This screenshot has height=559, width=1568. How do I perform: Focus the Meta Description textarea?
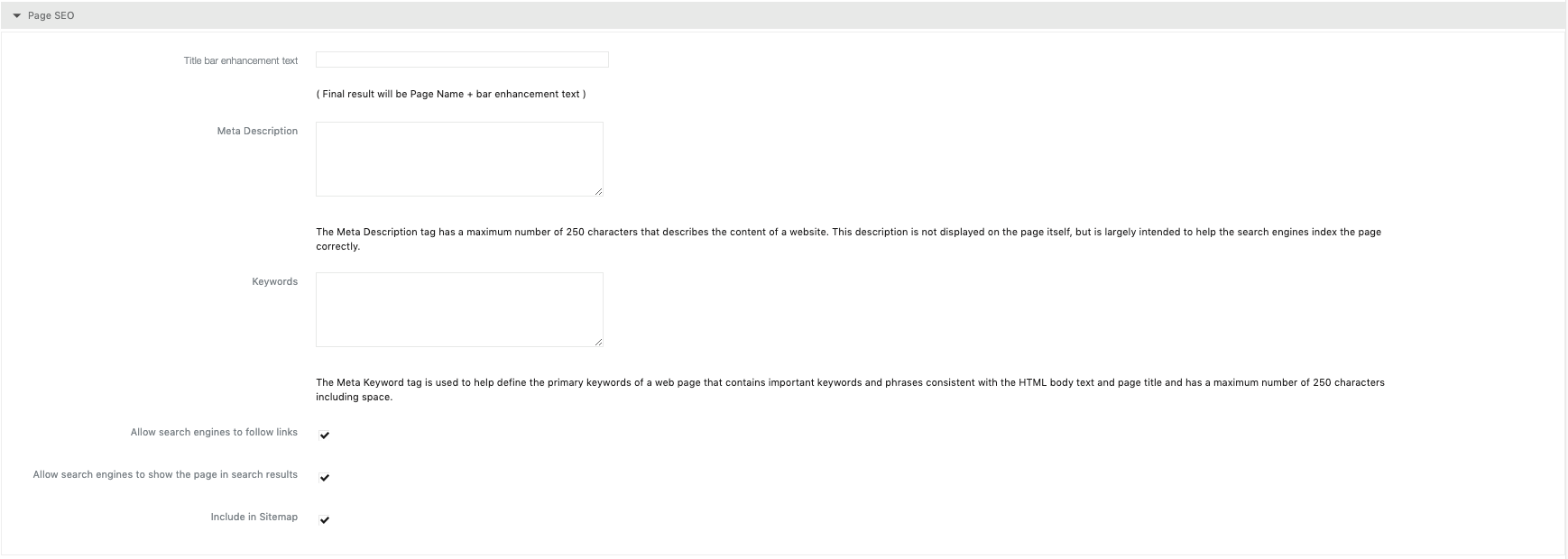pos(459,159)
